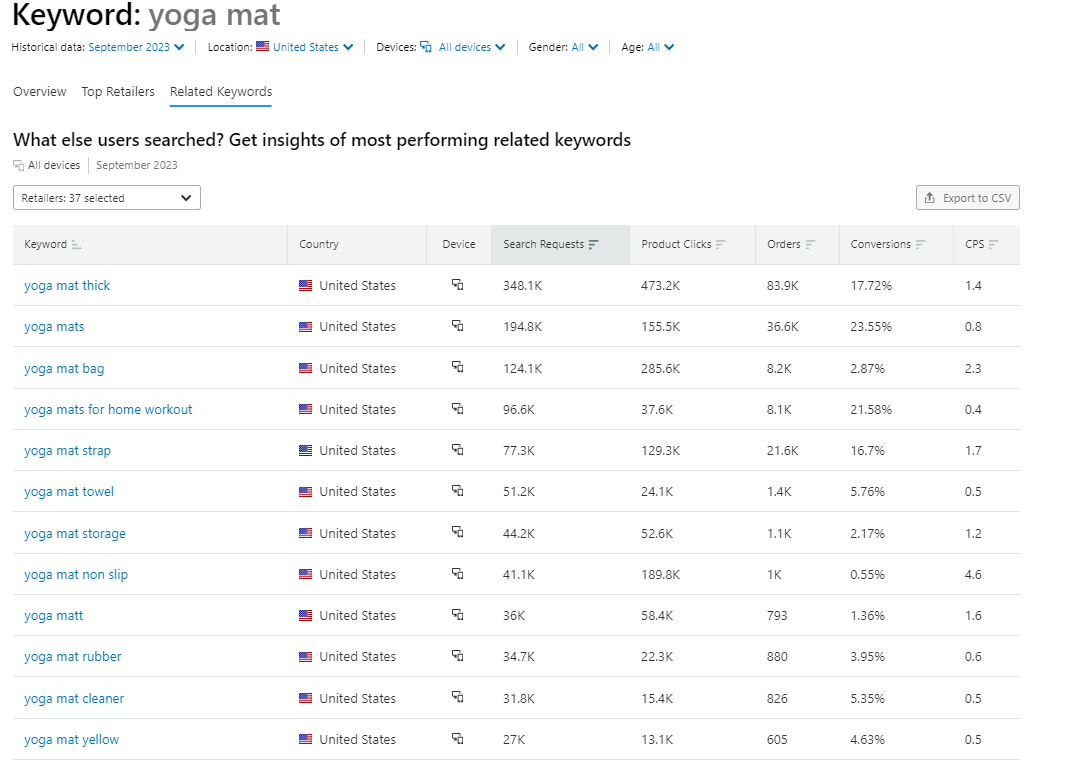Sort by Product Clicks icon

tap(721, 244)
